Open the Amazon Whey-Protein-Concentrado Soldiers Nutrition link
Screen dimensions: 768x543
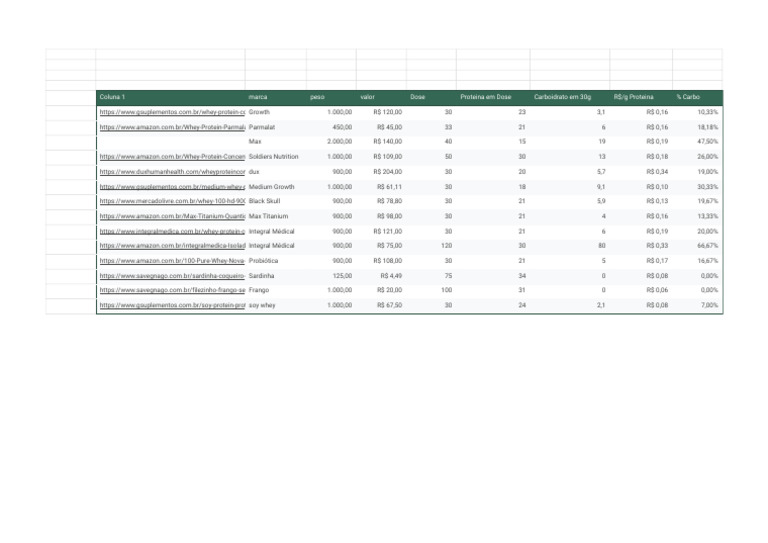[x=172, y=157]
